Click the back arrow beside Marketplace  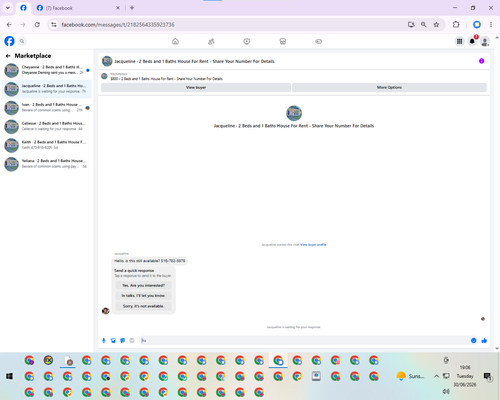(x=8, y=56)
